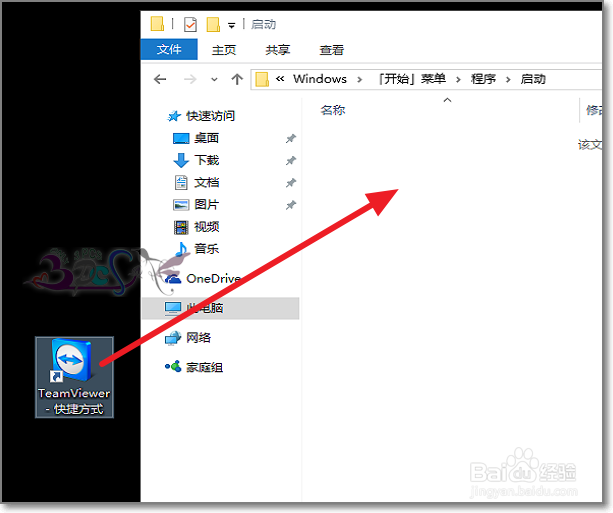The height and width of the screenshot is (513, 613).
Task: Click TeamViewer - 快捷方式 label on desktop
Action: click(74, 401)
